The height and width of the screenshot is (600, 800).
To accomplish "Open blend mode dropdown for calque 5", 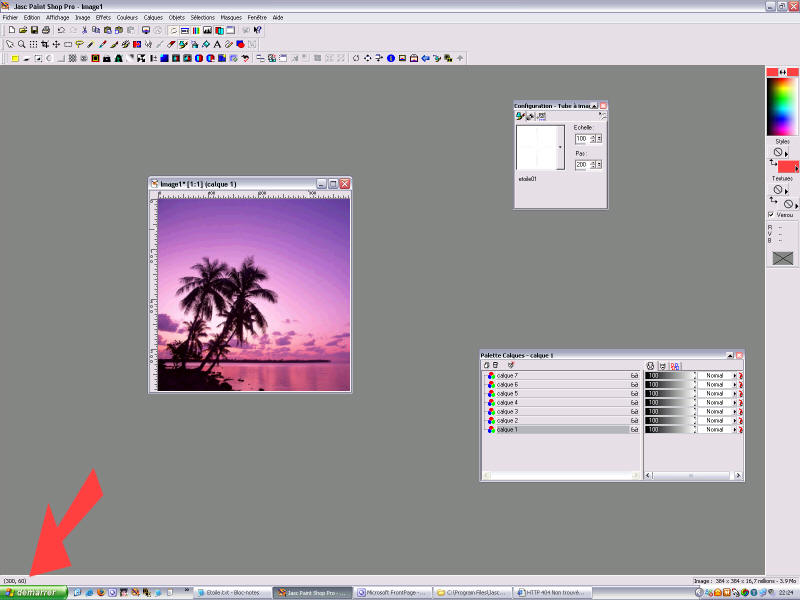I will 717,393.
